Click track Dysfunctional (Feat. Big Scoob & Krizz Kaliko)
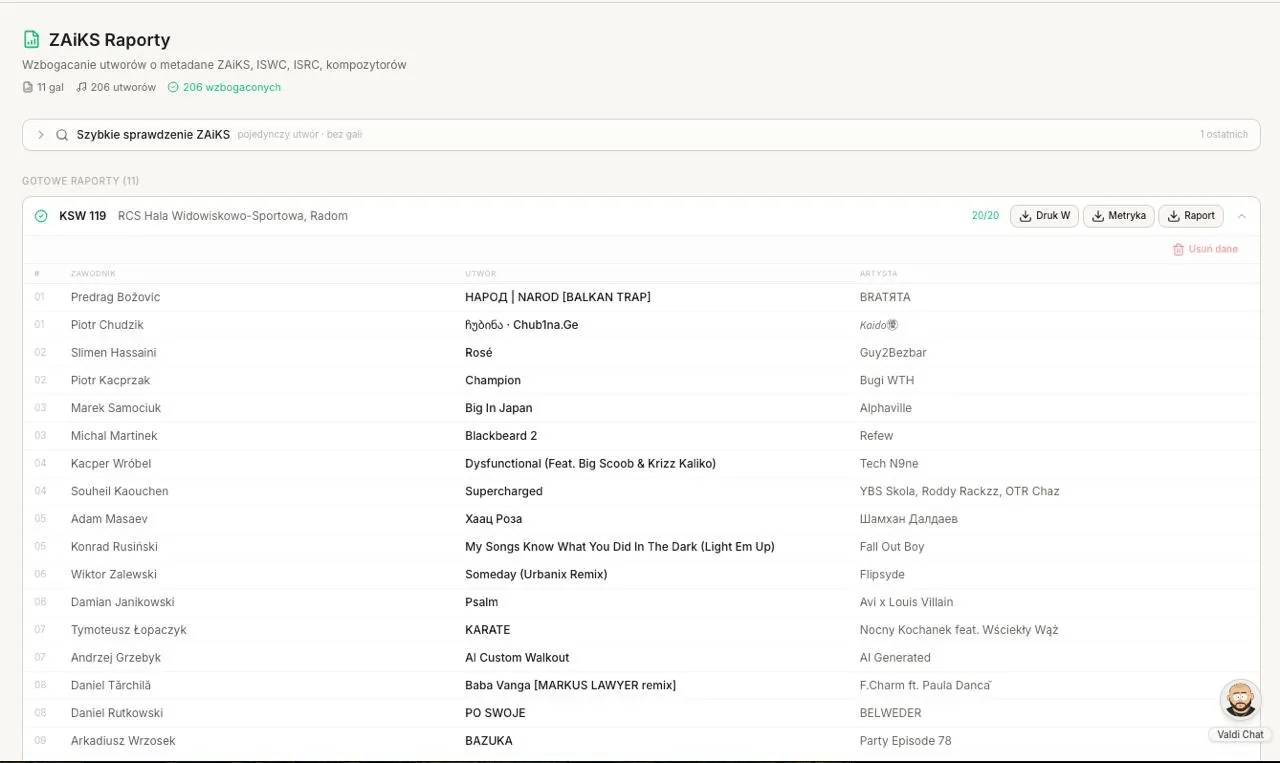This screenshot has height=763, width=1280. tap(590, 464)
